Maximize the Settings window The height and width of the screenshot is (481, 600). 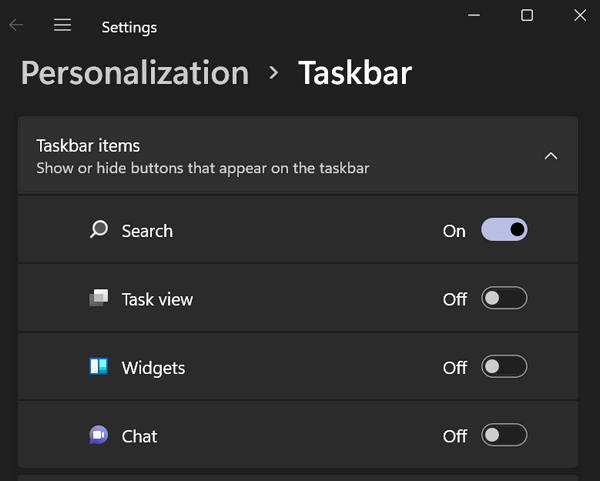pyautogui.click(x=527, y=15)
